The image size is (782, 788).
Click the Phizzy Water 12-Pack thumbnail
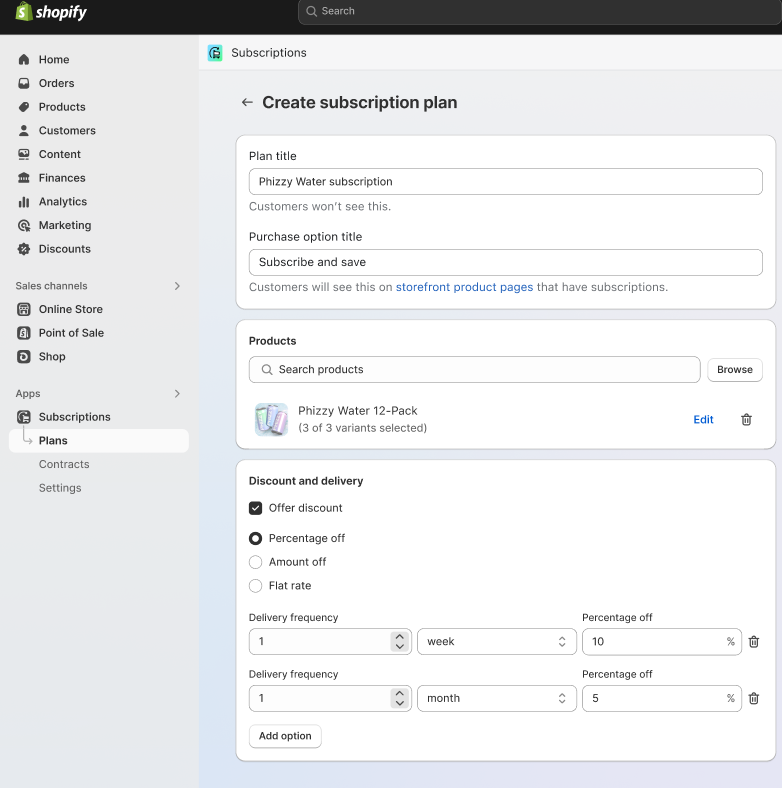(271, 419)
